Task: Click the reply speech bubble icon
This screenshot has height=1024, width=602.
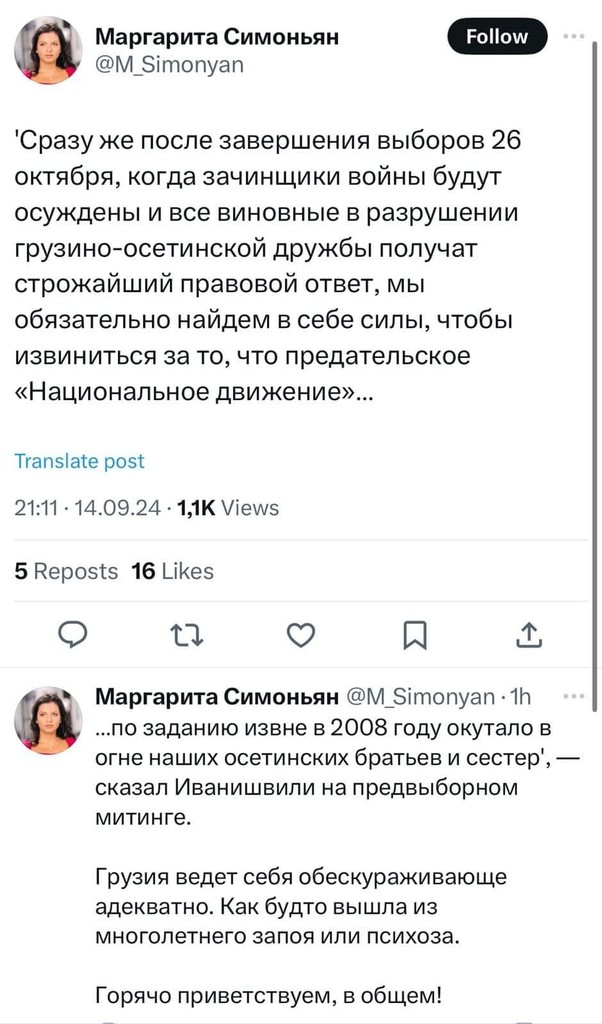Action: (72, 634)
